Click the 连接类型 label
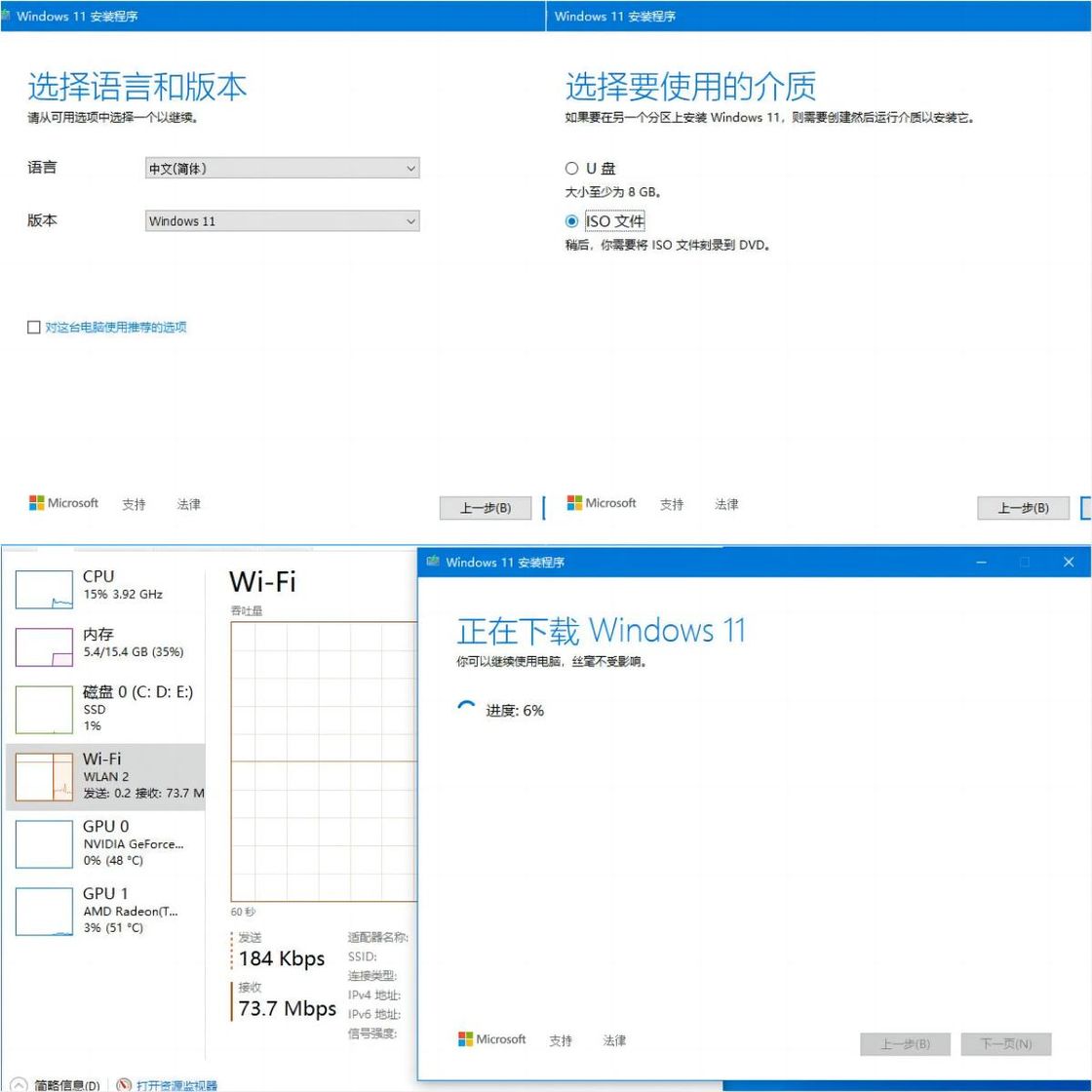The height and width of the screenshot is (1092, 1092). (x=371, y=976)
